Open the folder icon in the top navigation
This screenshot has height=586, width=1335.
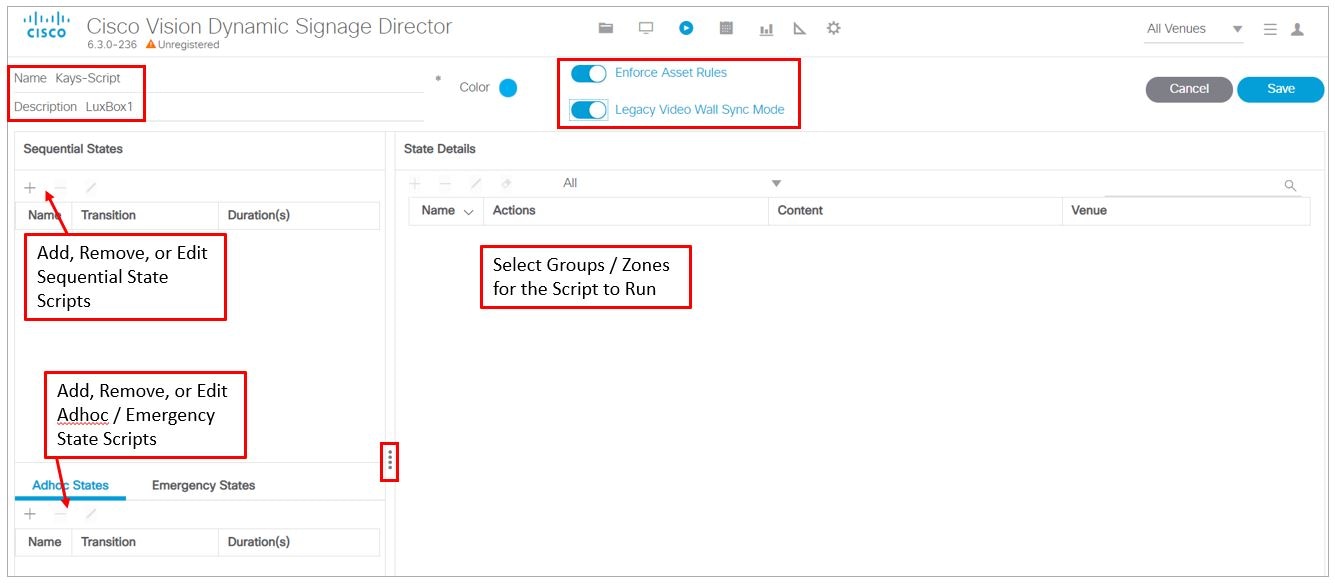(605, 28)
